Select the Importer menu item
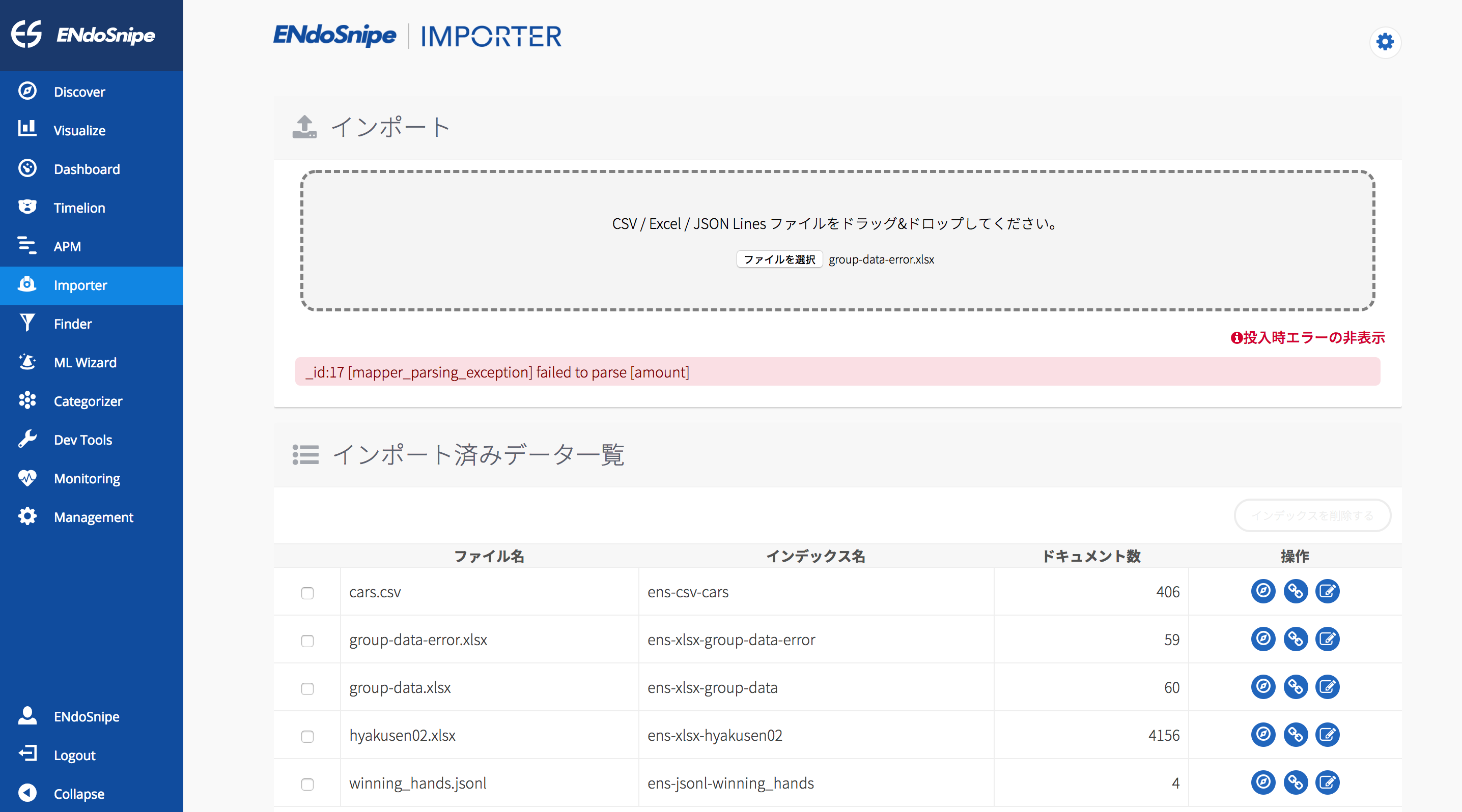1462x812 pixels. point(92,285)
